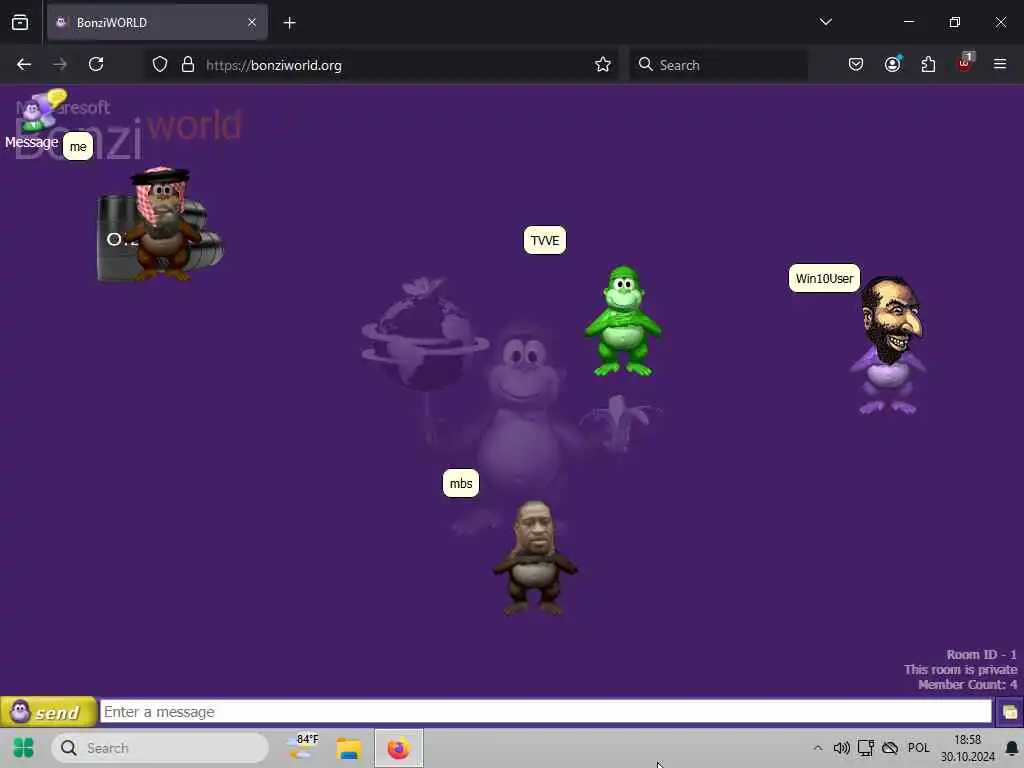This screenshot has height=768, width=1024.
Task: Click the gorilla with keffiyeh character
Action: (x=161, y=224)
